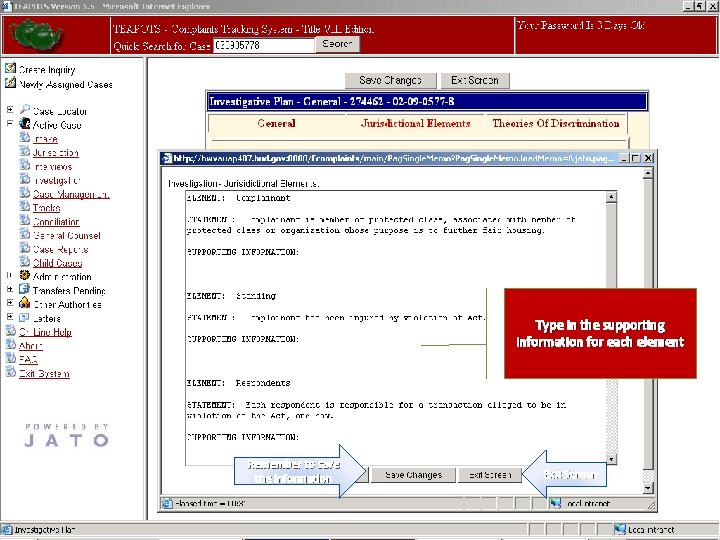
Task: Click the Exit System link
Action: click(x=44, y=374)
